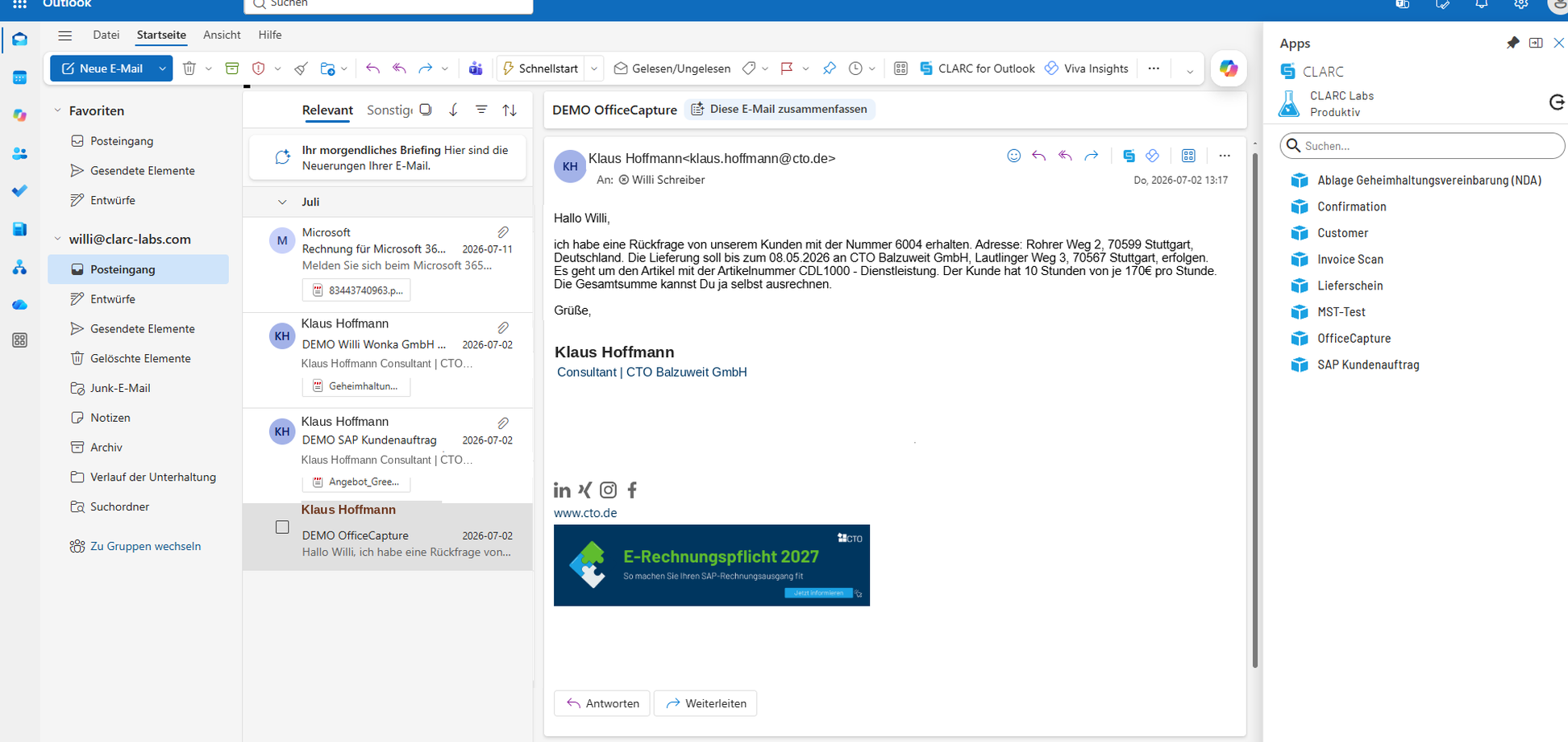This screenshot has height=742, width=1568.
Task: Pin the message using the ribbon pin
Action: [x=830, y=69]
